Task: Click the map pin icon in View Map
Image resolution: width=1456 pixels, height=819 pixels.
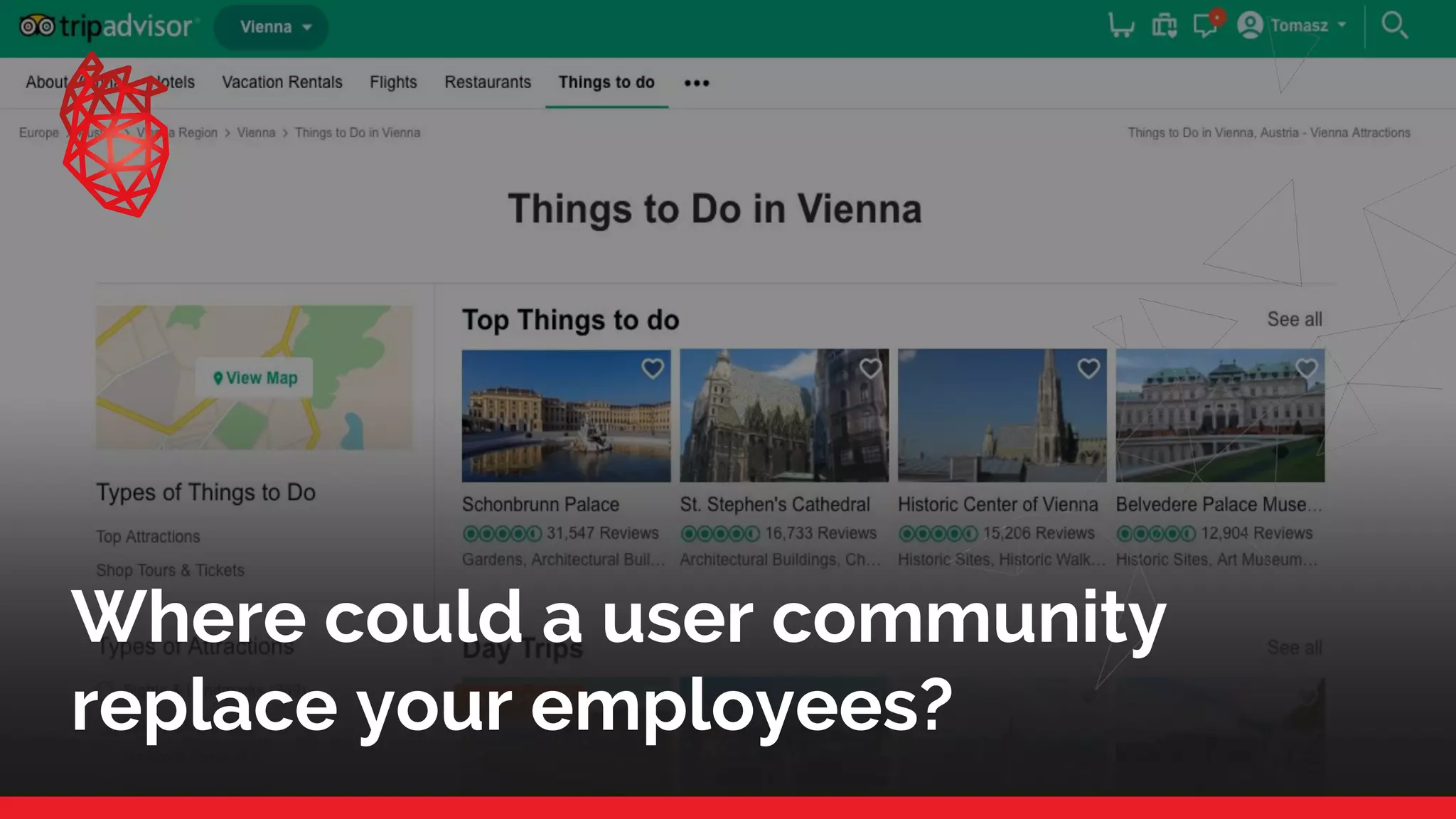Action: click(x=218, y=378)
